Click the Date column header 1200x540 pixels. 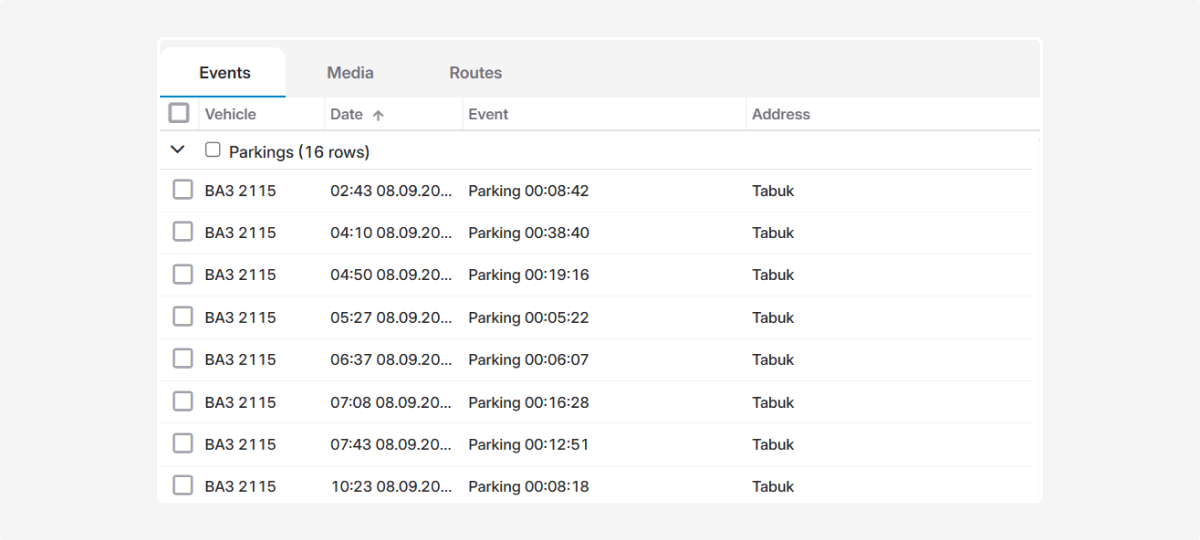[x=346, y=114]
